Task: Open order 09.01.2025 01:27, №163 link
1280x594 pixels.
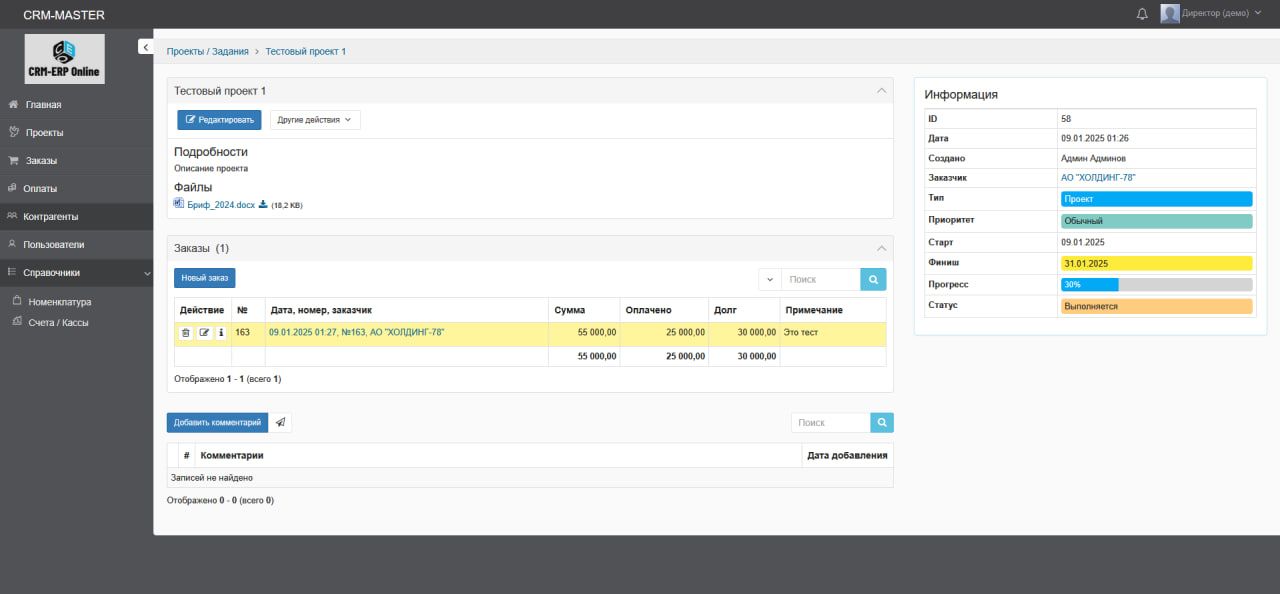Action: click(356, 332)
